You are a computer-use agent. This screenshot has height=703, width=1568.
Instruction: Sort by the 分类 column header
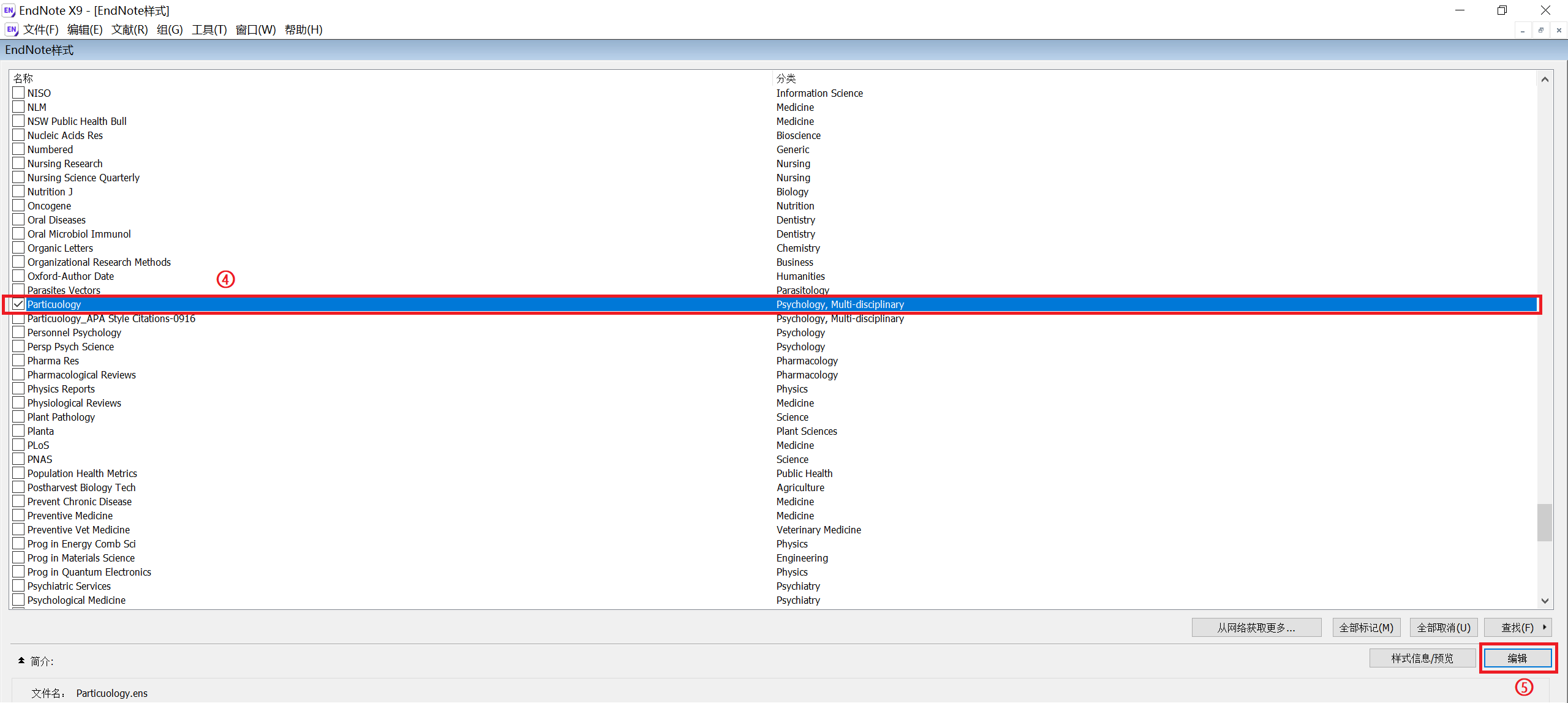786,78
